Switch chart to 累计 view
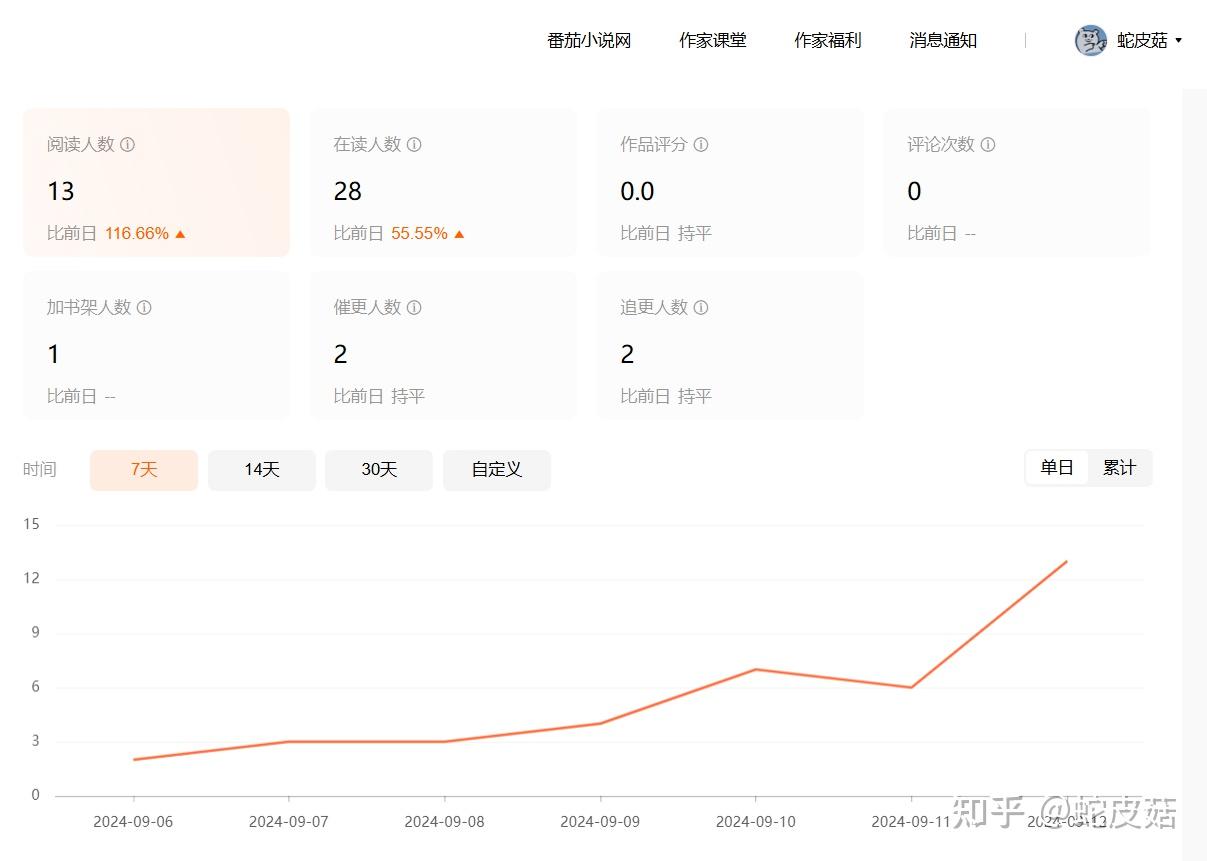The image size is (1207, 861). tap(1119, 468)
